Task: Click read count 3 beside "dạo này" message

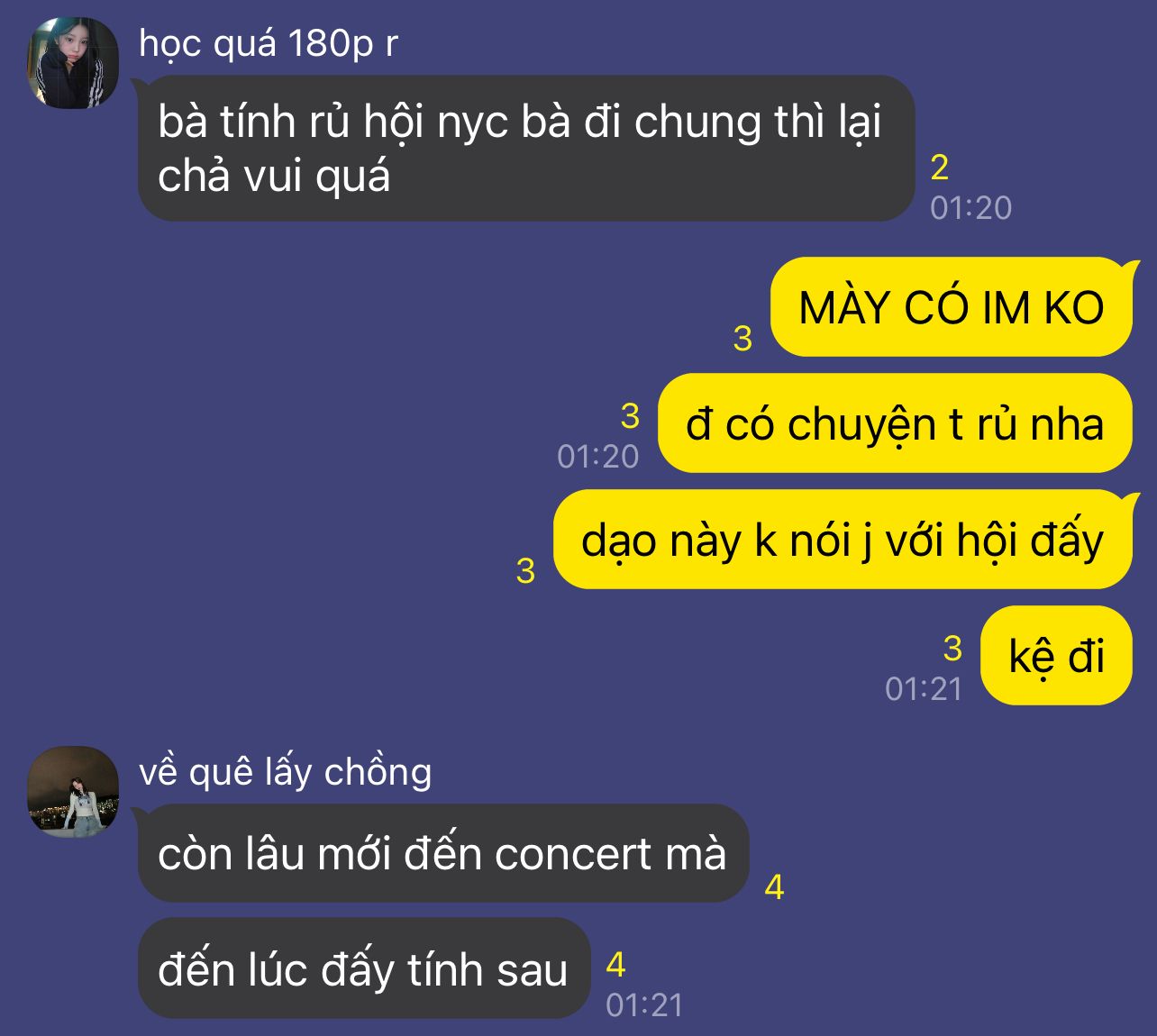Action: (526, 571)
